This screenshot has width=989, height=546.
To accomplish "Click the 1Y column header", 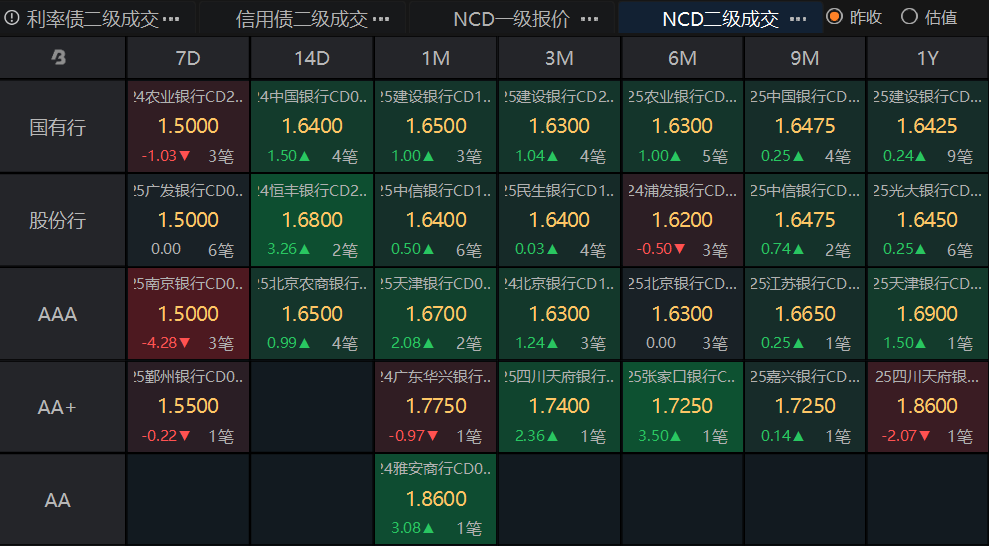I will pos(928,58).
